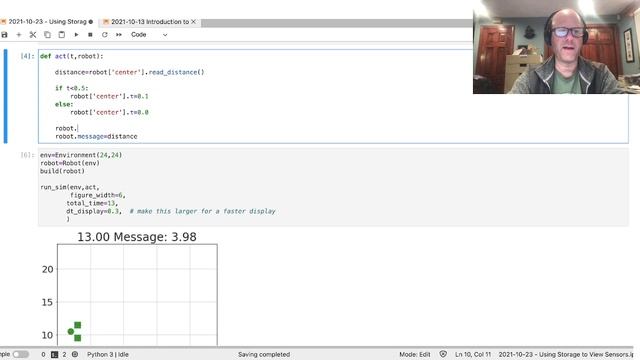
Task: Click the webcam video overlay
Action: 556,47
